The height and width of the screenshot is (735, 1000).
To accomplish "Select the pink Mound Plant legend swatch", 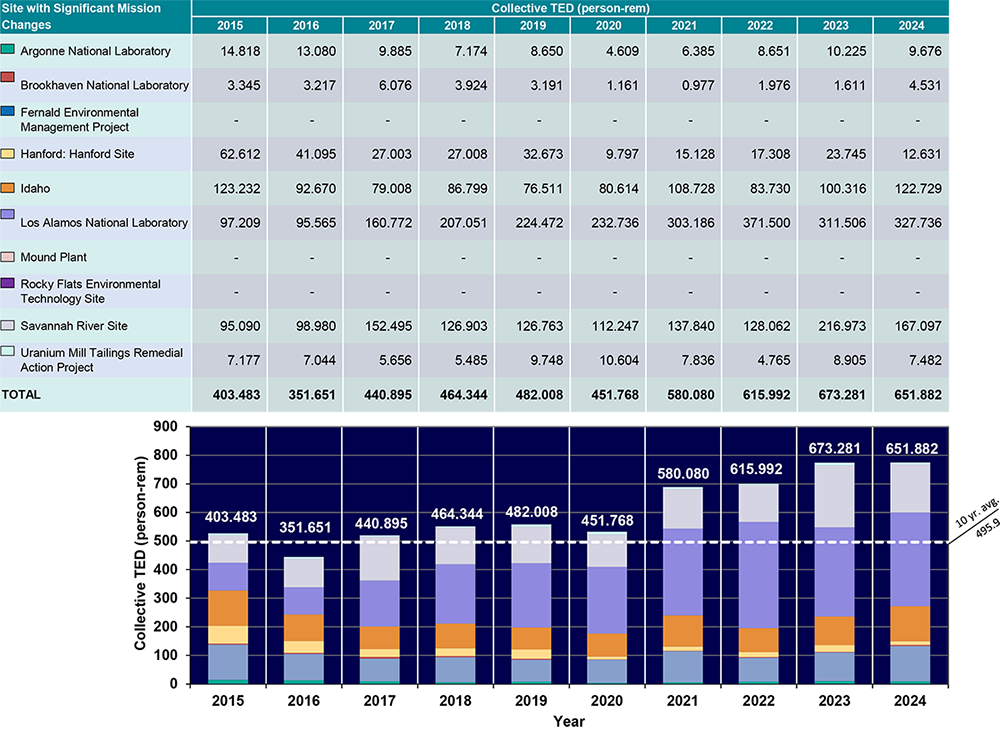I will (x=8, y=257).
